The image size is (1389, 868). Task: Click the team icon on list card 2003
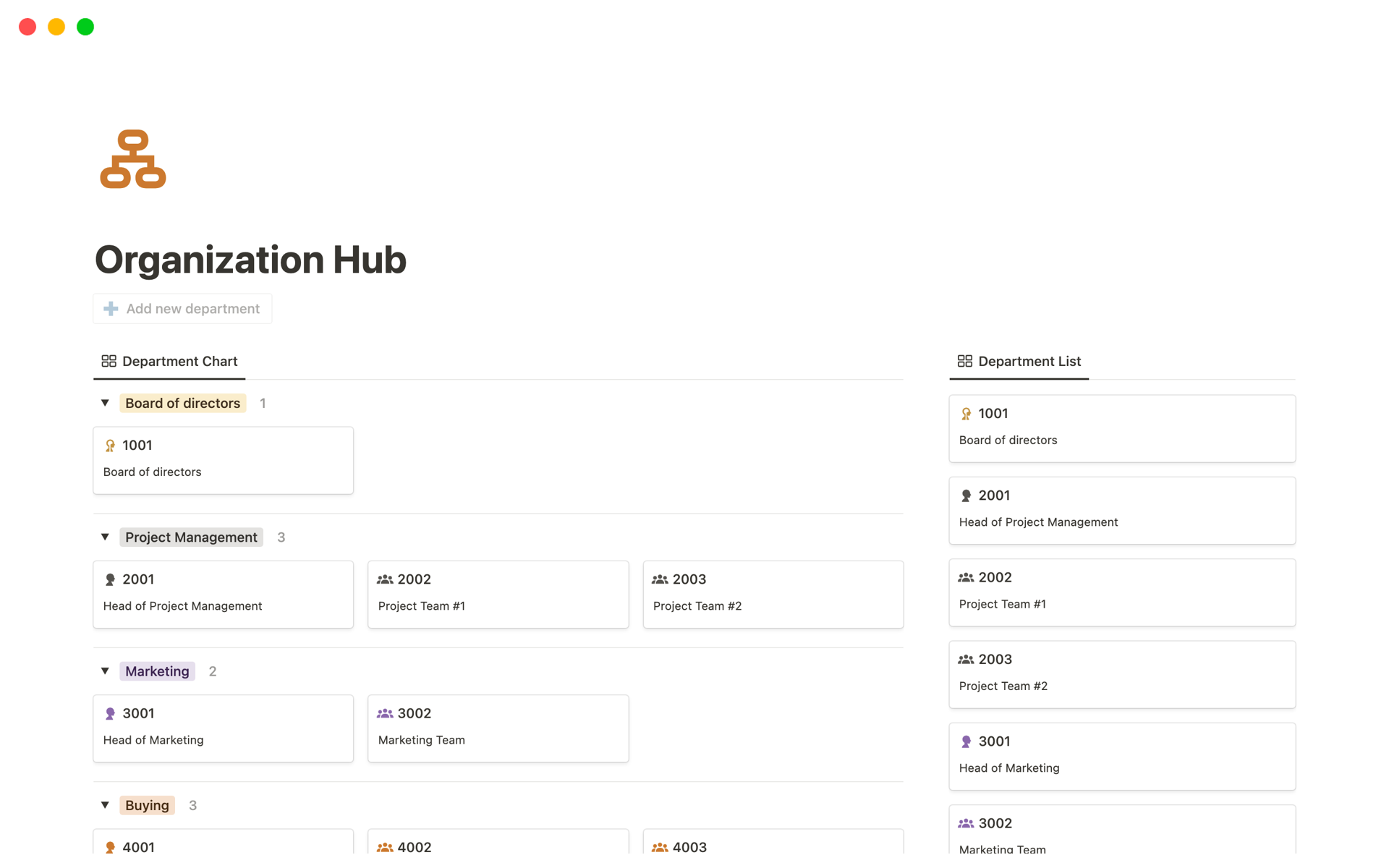coord(966,660)
